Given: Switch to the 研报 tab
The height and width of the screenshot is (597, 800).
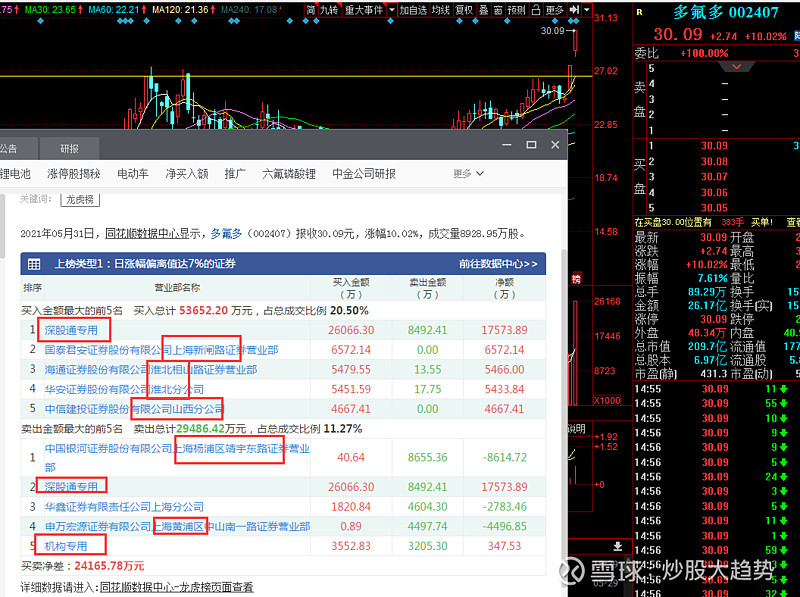Looking at the screenshot, I should [69, 148].
